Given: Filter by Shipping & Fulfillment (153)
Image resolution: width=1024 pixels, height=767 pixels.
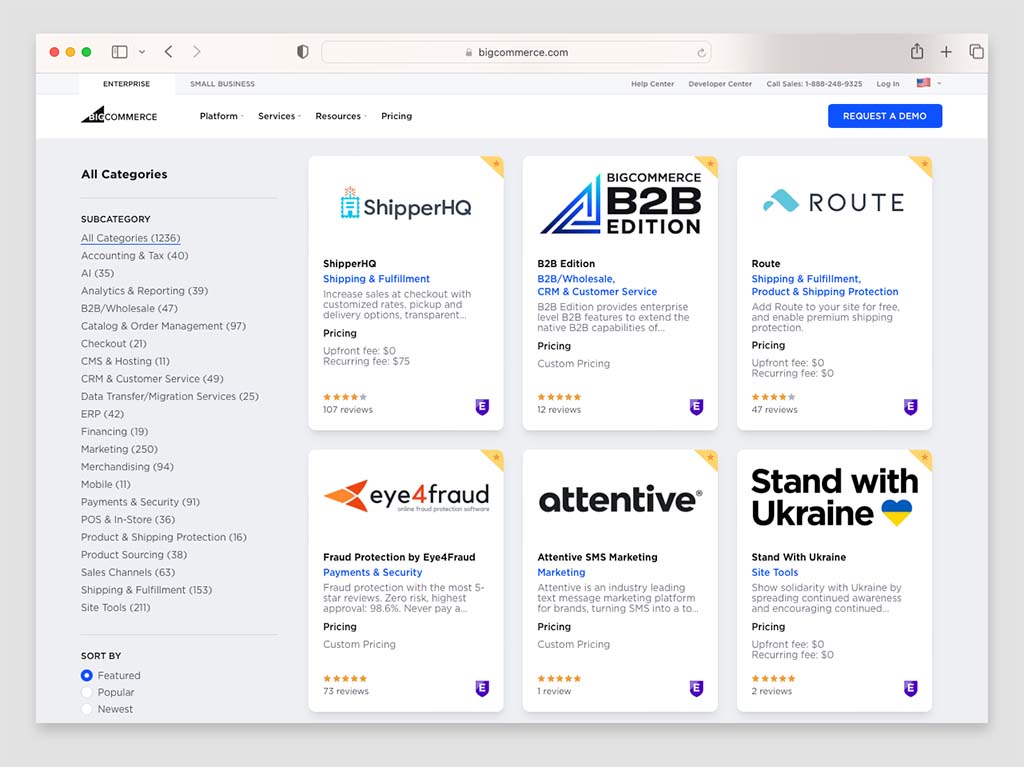Looking at the screenshot, I should pos(146,589).
